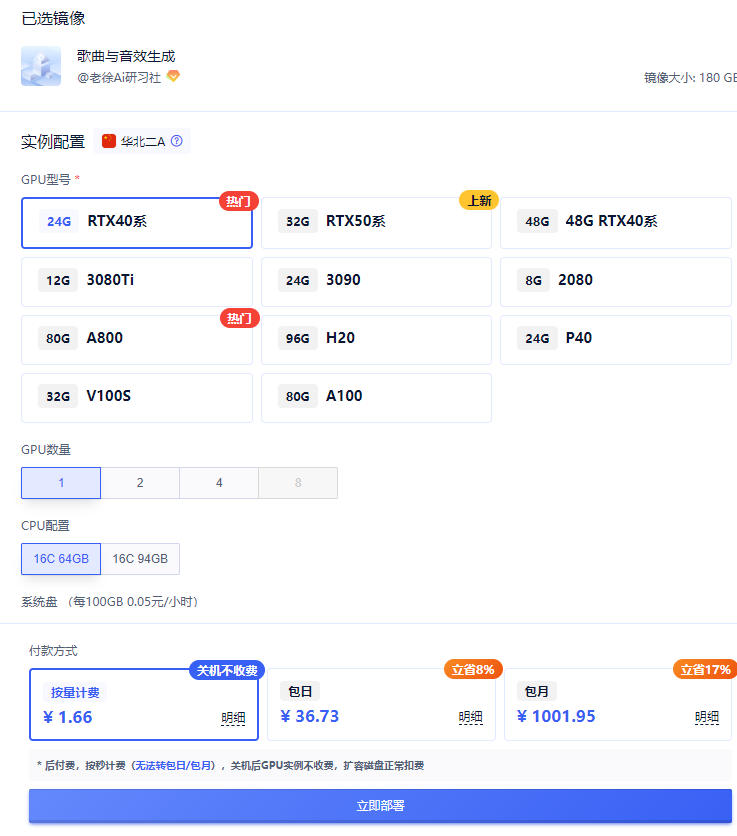Click the 立省17% badge on 包月
The image size is (737, 836).
coord(706,670)
